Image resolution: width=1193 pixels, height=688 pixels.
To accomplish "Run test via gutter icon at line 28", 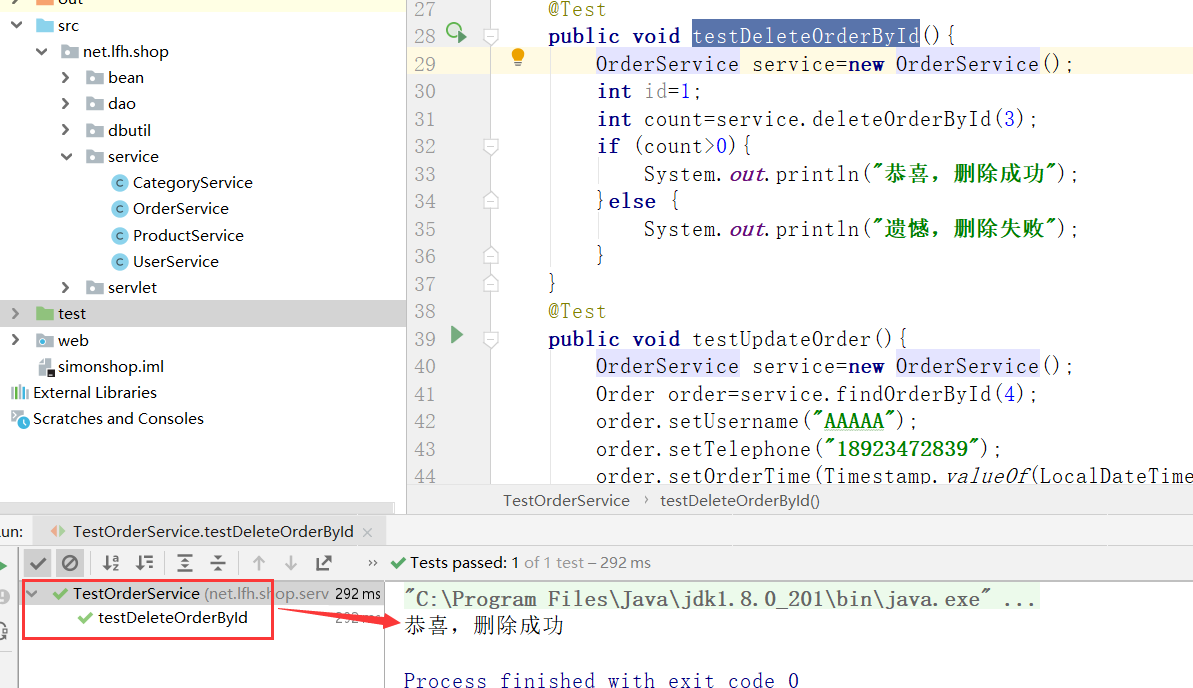I will (x=456, y=33).
